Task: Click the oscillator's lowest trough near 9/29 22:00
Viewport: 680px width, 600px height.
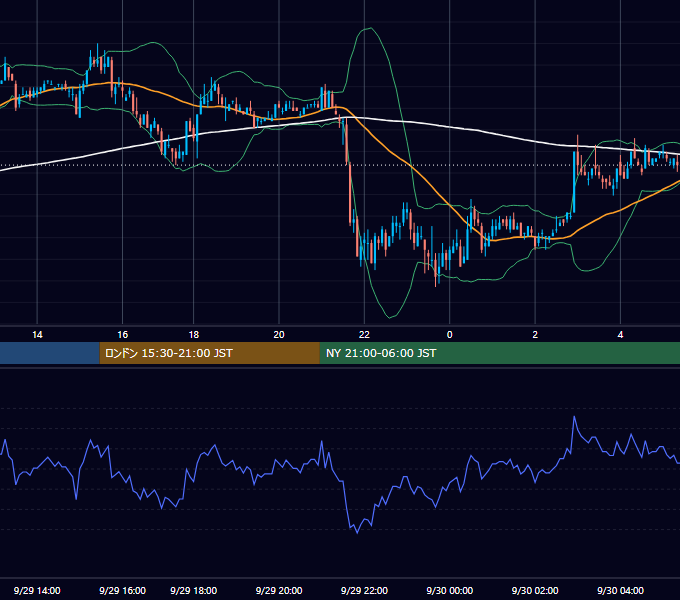Action: point(357,532)
